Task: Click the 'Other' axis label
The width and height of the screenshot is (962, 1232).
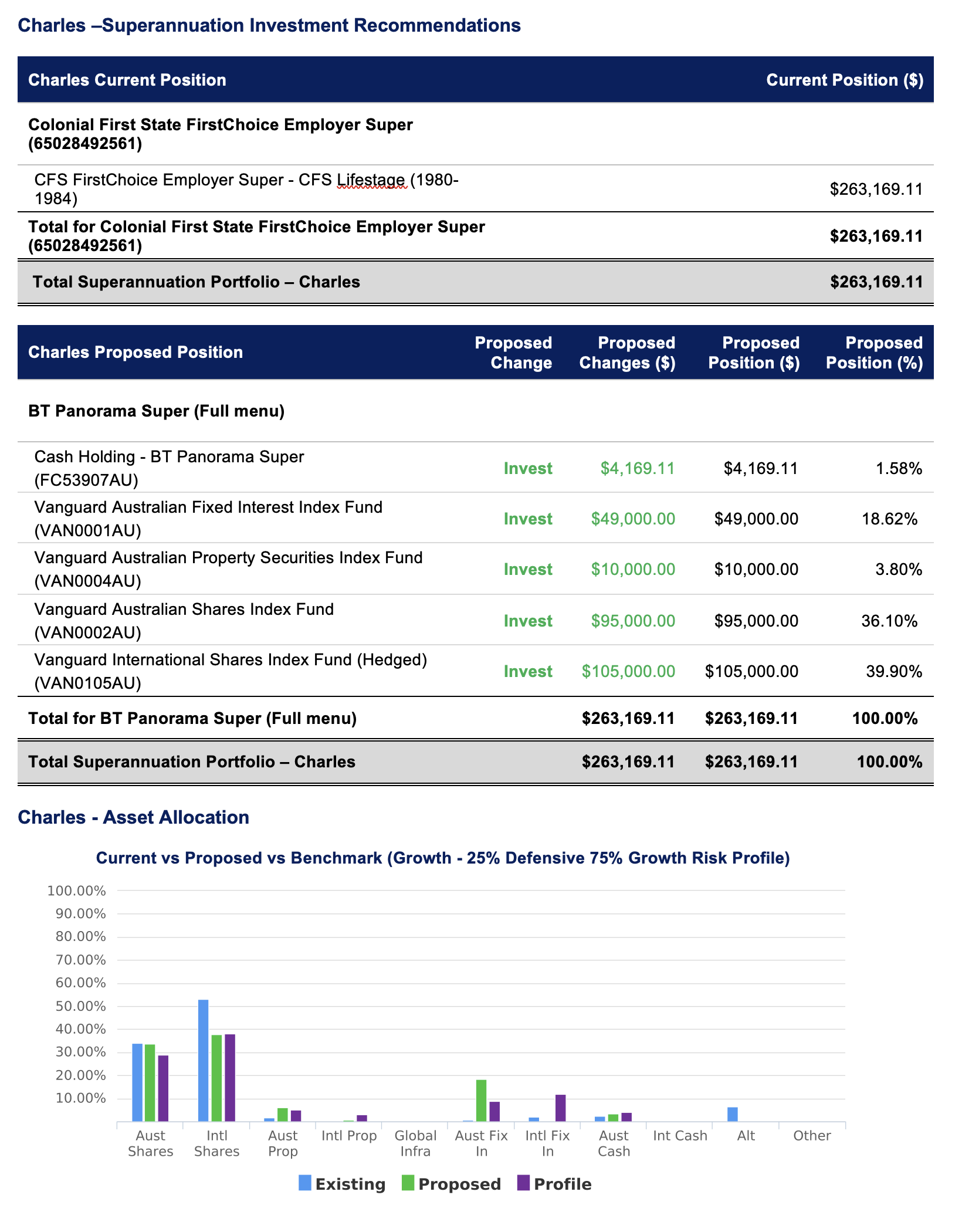Action: (x=812, y=1136)
